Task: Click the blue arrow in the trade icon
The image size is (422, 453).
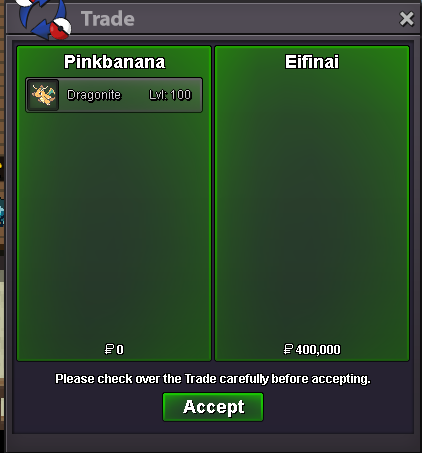Action: pos(35,17)
